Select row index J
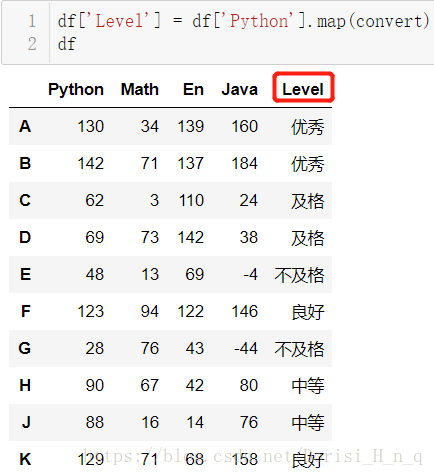This screenshot has height=476, width=434. point(26,422)
